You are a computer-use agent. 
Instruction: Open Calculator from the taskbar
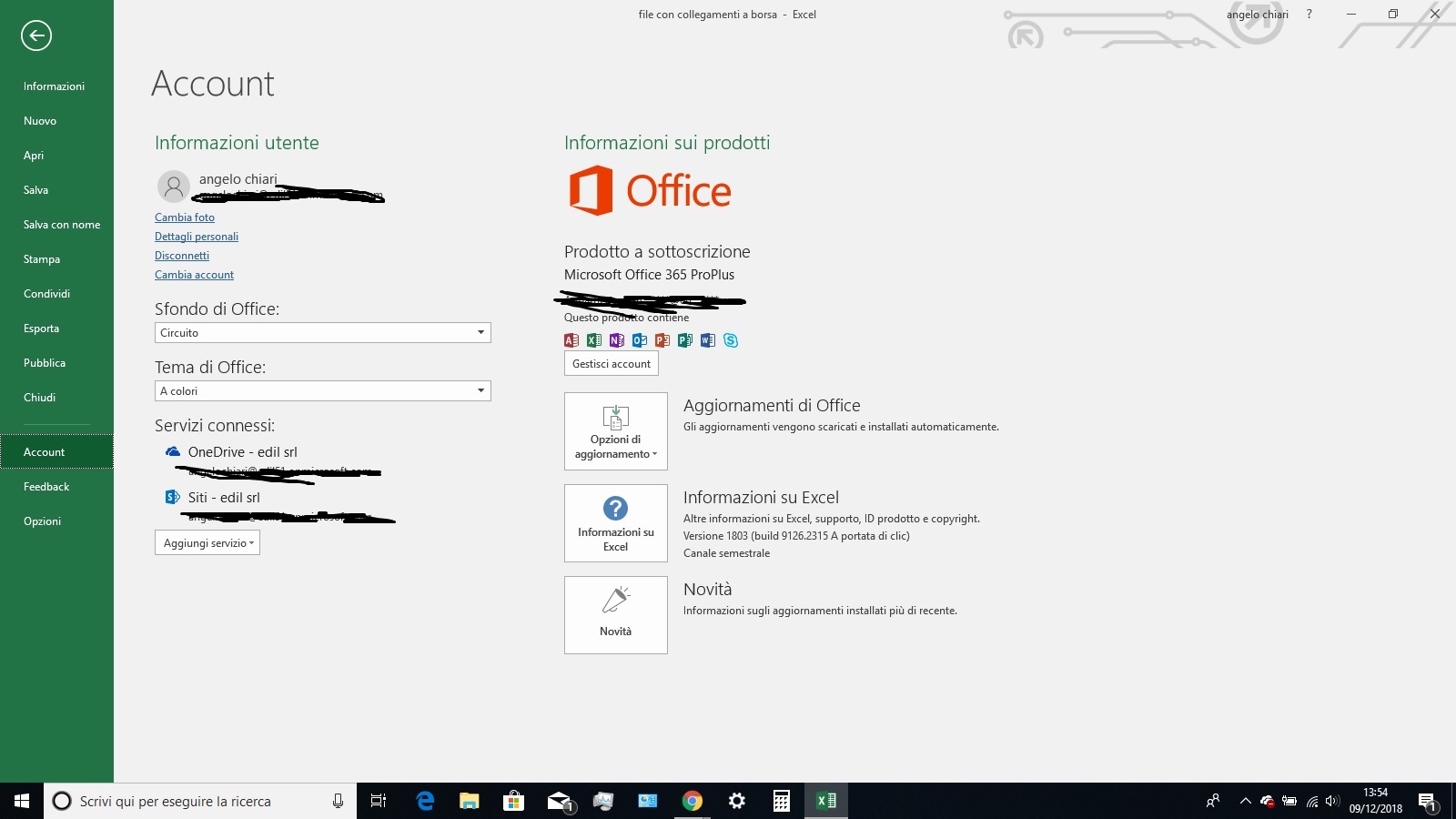coord(782,801)
